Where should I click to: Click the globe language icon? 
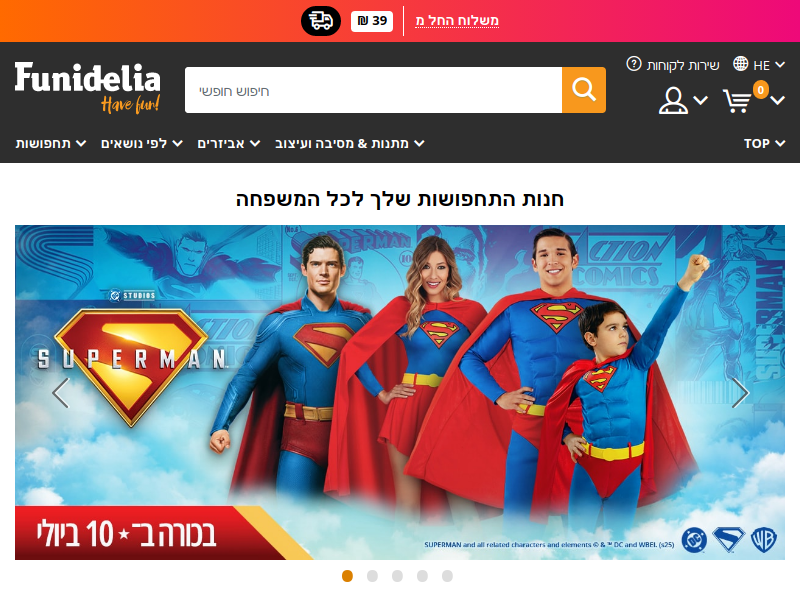tap(740, 64)
